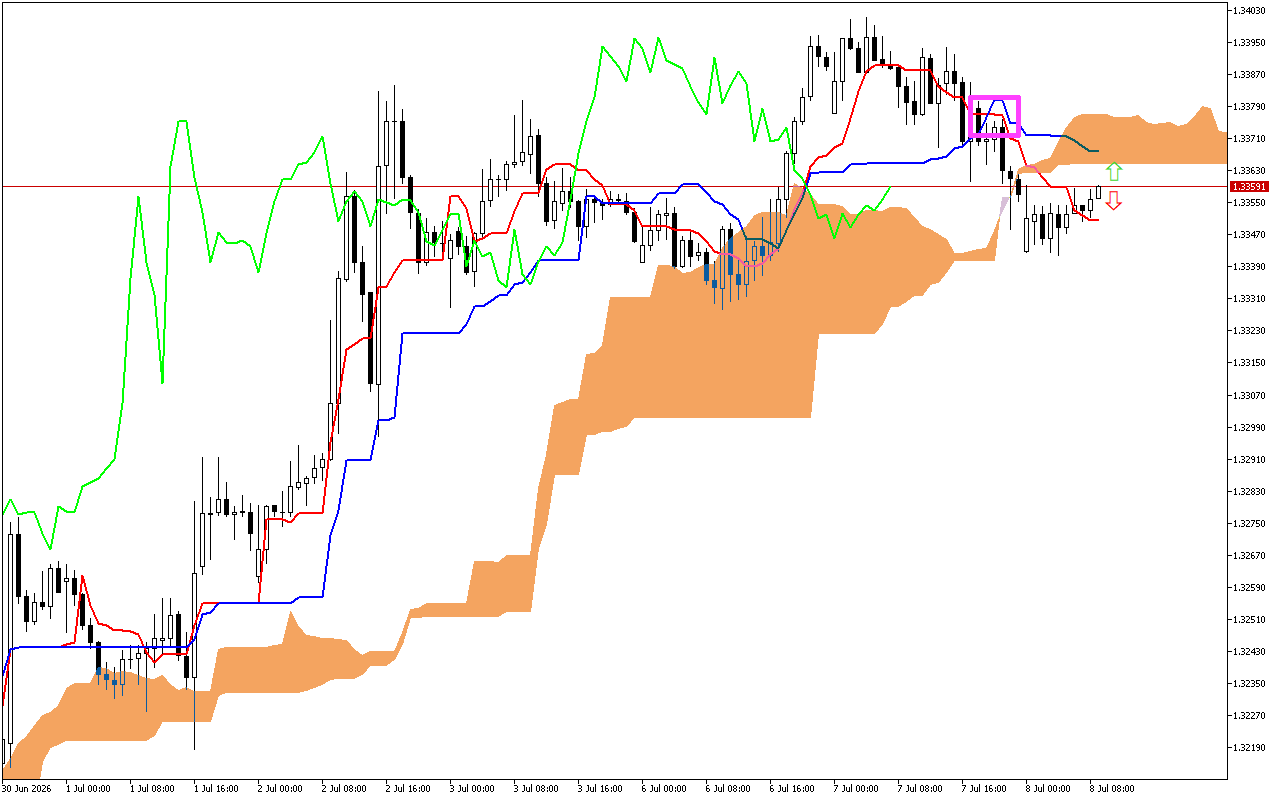Select the magenta rectangle chart object
Screen dimensions: 1280x800
[x=995, y=116]
